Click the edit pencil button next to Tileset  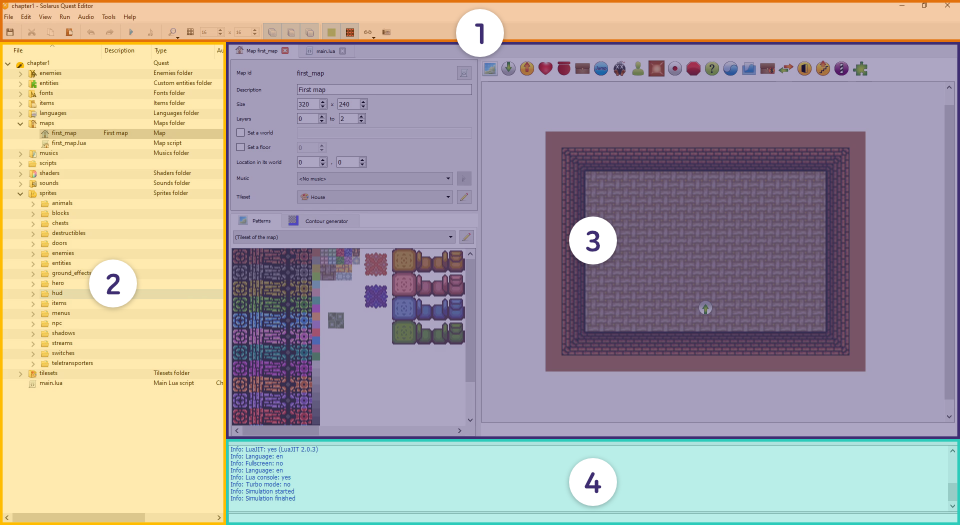point(464,197)
